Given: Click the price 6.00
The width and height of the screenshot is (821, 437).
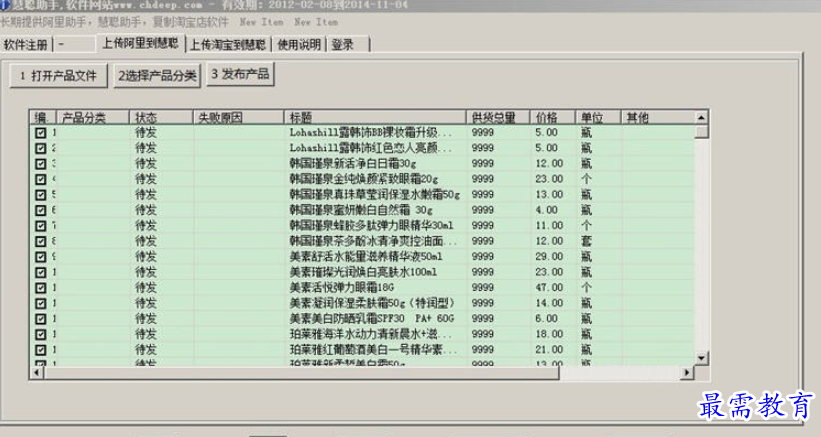Looking at the screenshot, I should pyautogui.click(x=546, y=319).
